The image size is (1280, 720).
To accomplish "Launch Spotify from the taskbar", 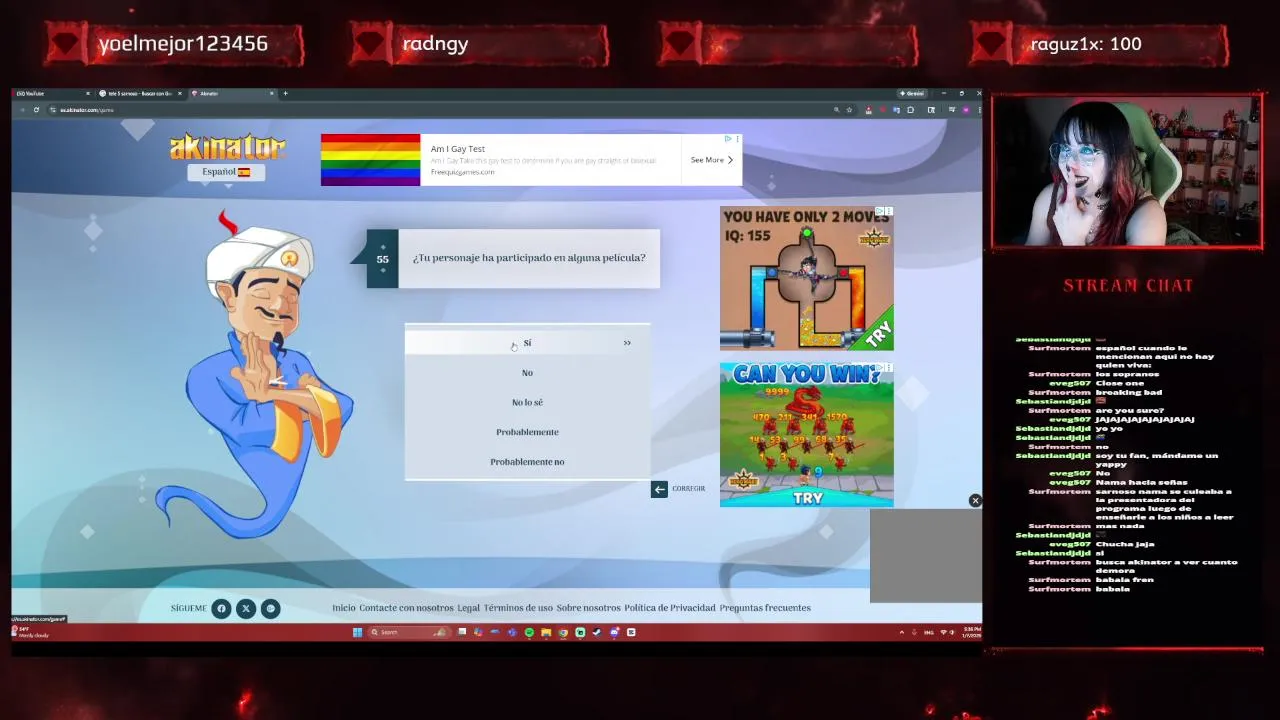I will pos(529,632).
